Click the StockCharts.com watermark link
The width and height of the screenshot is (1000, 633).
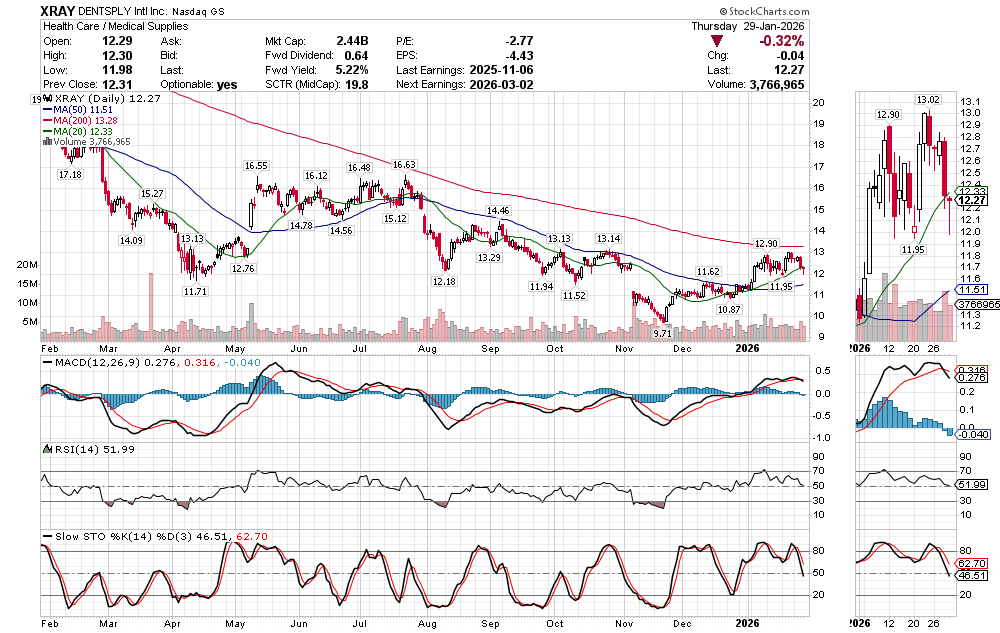tap(944, 11)
